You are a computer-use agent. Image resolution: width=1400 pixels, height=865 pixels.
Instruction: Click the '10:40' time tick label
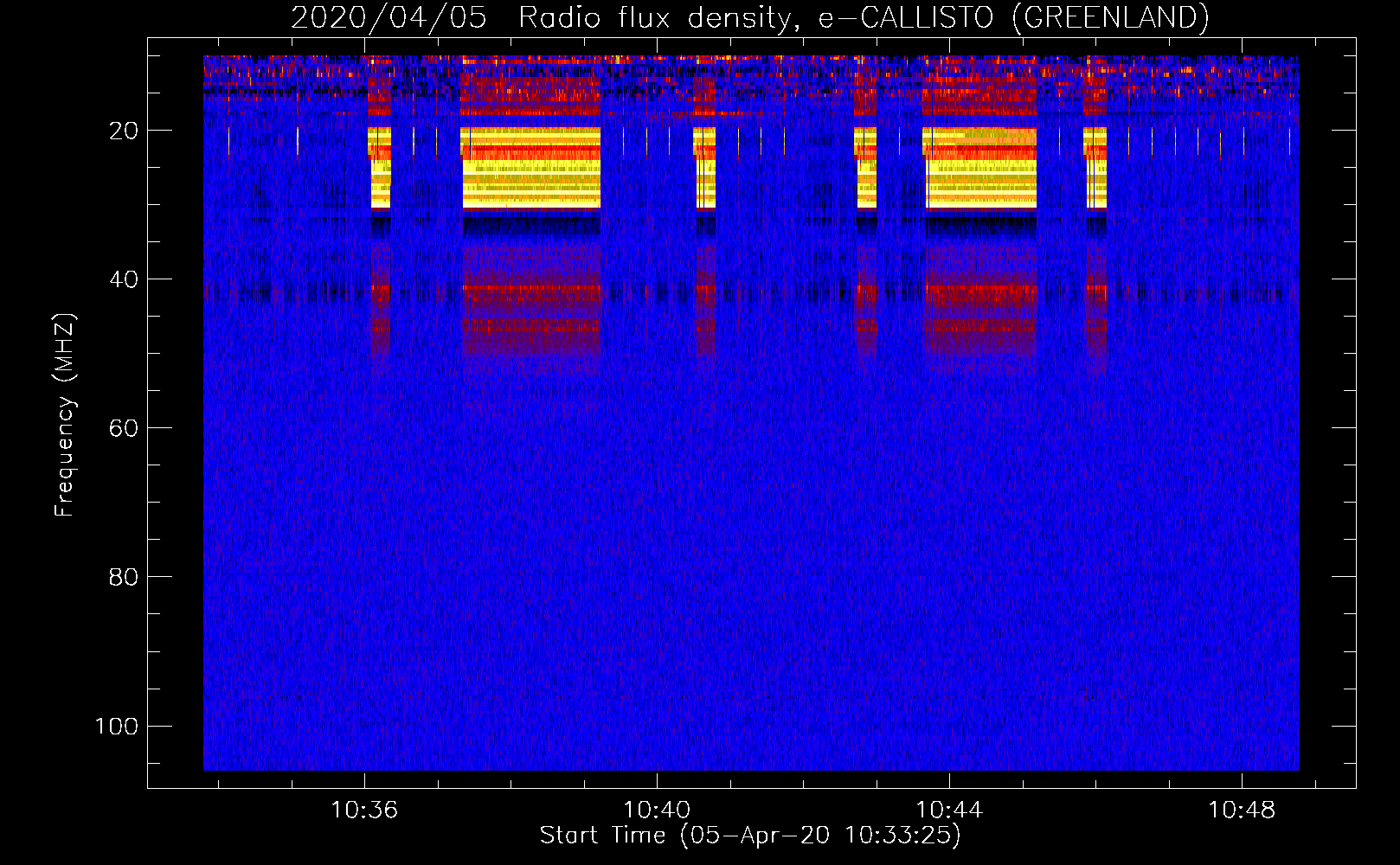(x=657, y=810)
